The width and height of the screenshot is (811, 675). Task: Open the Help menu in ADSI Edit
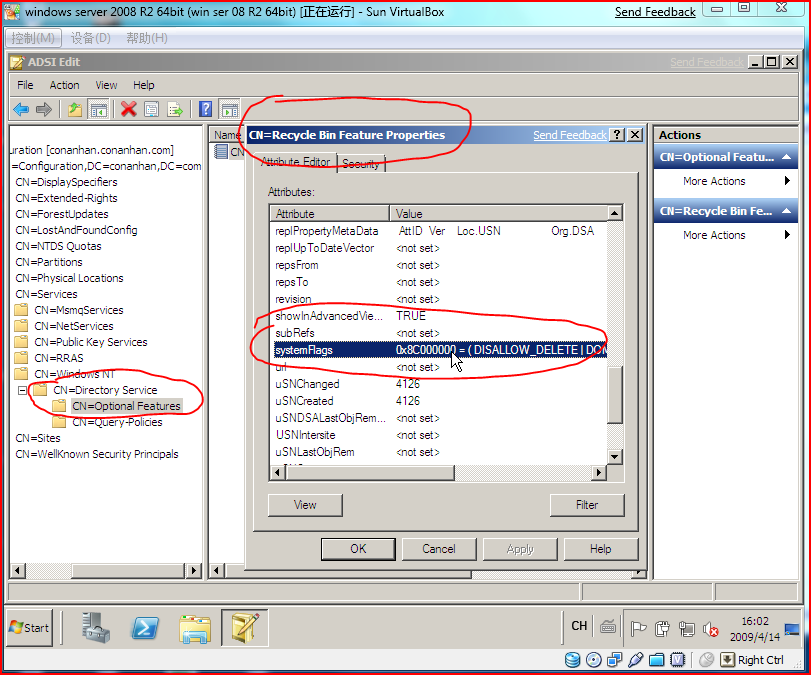pyautogui.click(x=143, y=85)
